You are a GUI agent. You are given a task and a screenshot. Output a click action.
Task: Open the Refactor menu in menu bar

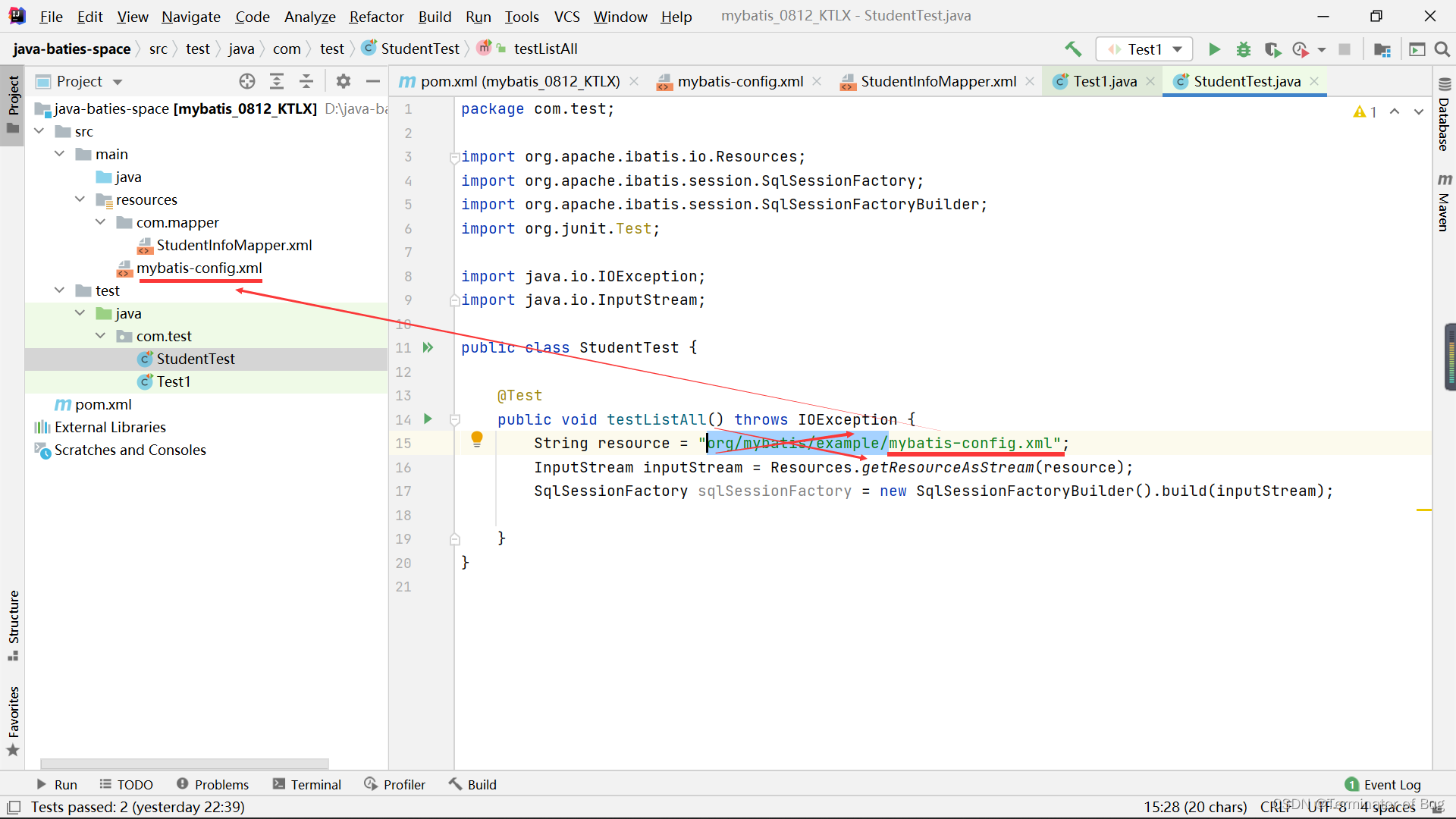coord(376,16)
